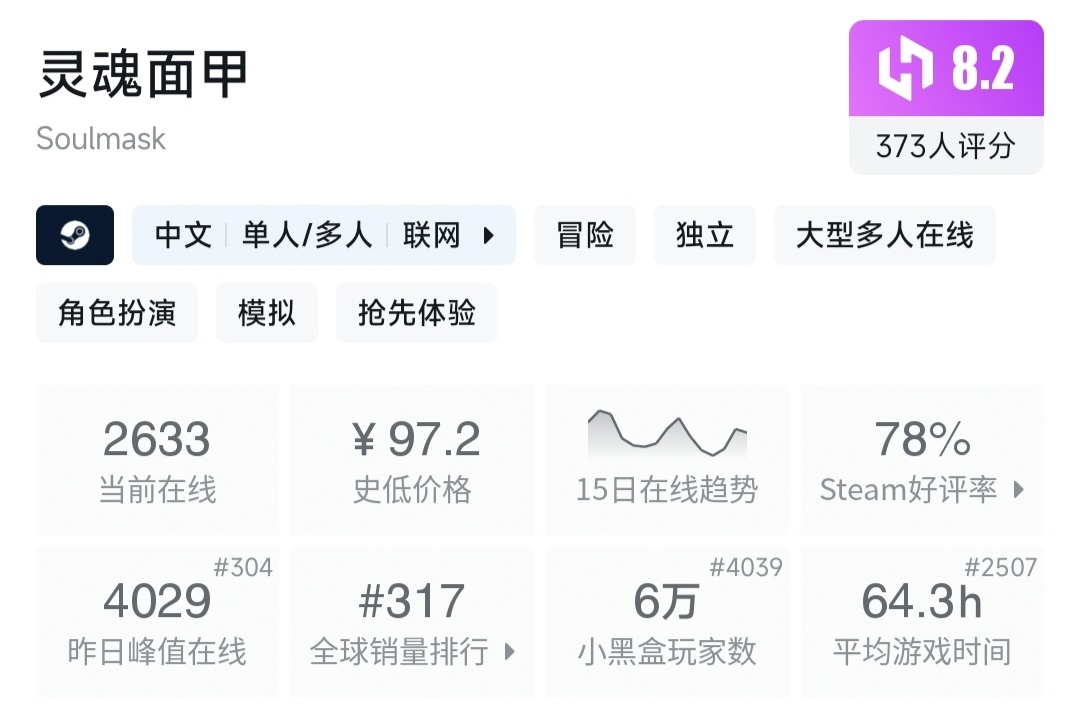The height and width of the screenshot is (712, 1080).
Task: Open the 大型多人在线 tag
Action: (884, 235)
